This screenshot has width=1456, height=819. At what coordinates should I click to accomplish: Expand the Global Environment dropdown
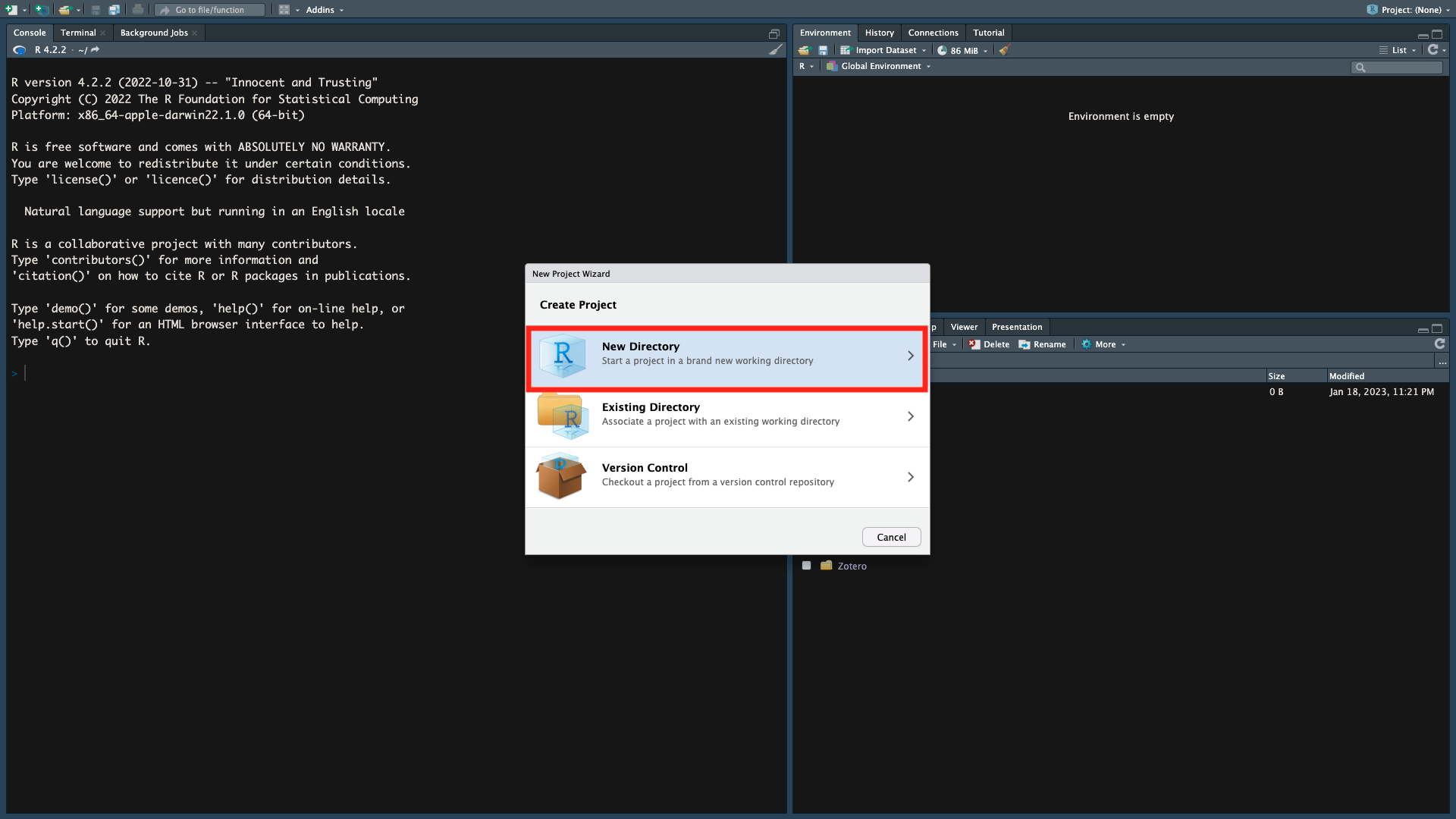(x=880, y=66)
